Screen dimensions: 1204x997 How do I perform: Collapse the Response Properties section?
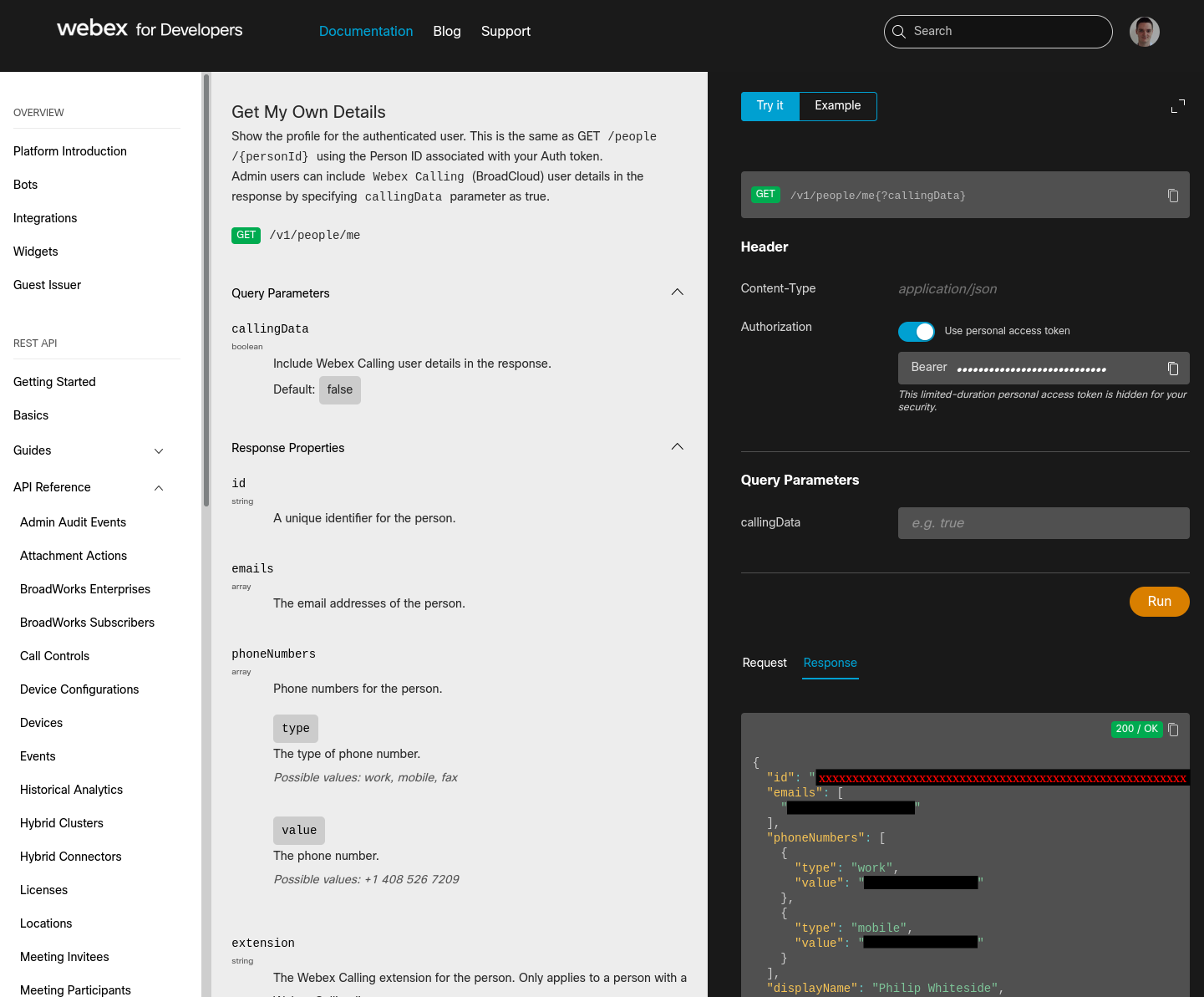point(678,447)
